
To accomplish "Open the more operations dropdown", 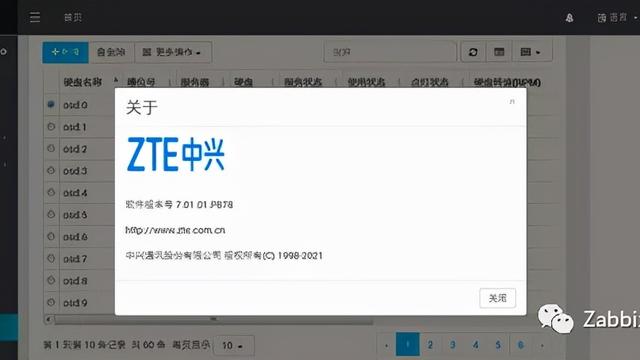I will 173,52.
